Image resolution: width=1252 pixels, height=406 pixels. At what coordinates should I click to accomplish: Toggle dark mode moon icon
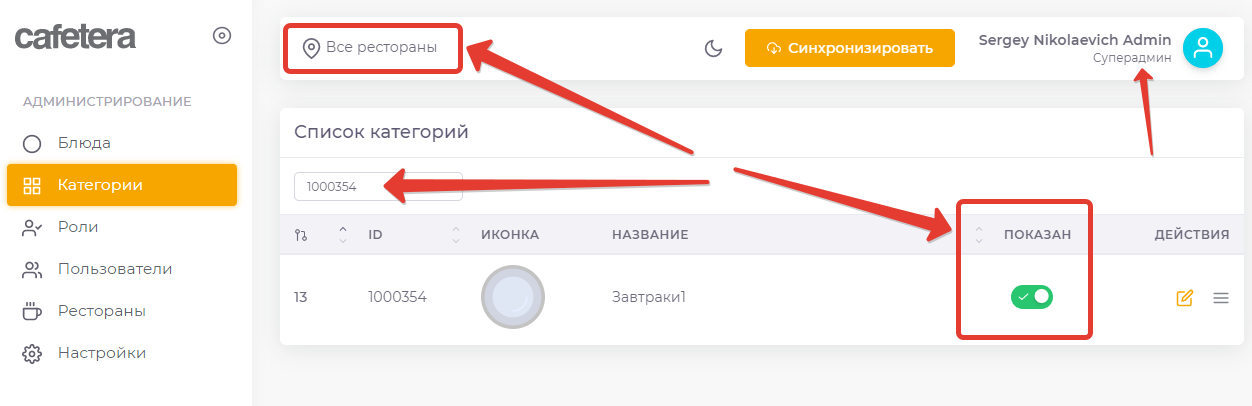tap(713, 48)
